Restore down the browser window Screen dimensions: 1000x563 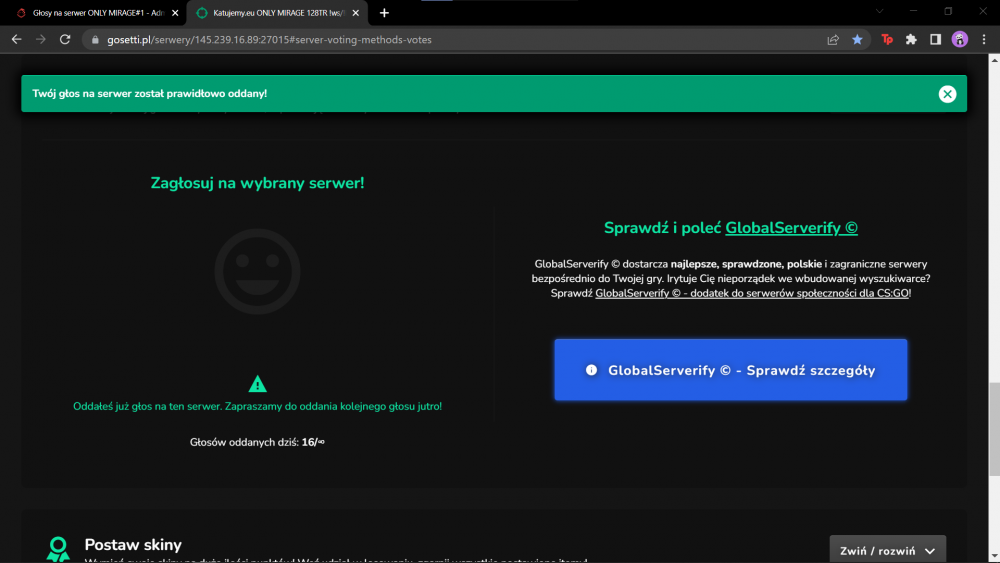pyautogui.click(x=948, y=11)
